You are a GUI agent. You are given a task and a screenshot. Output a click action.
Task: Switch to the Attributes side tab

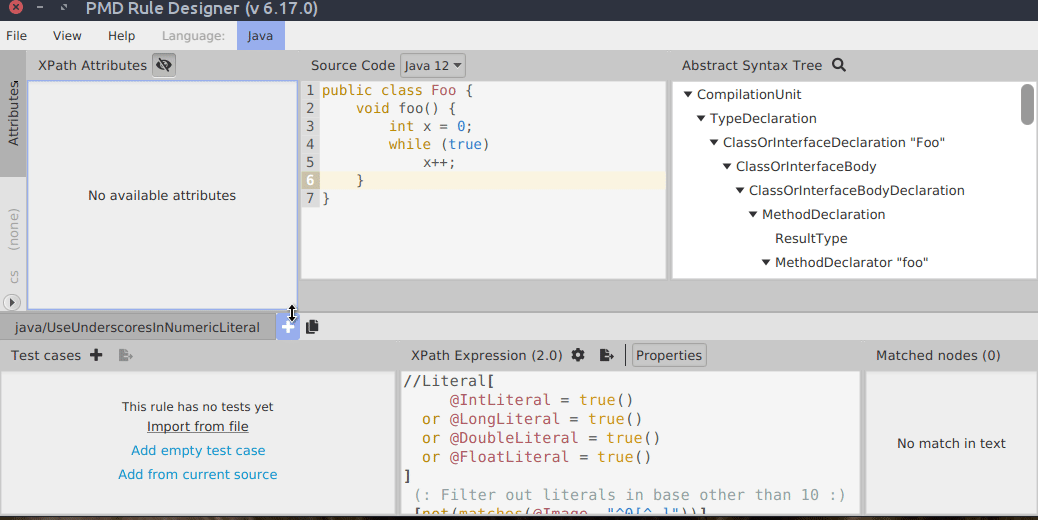click(13, 113)
